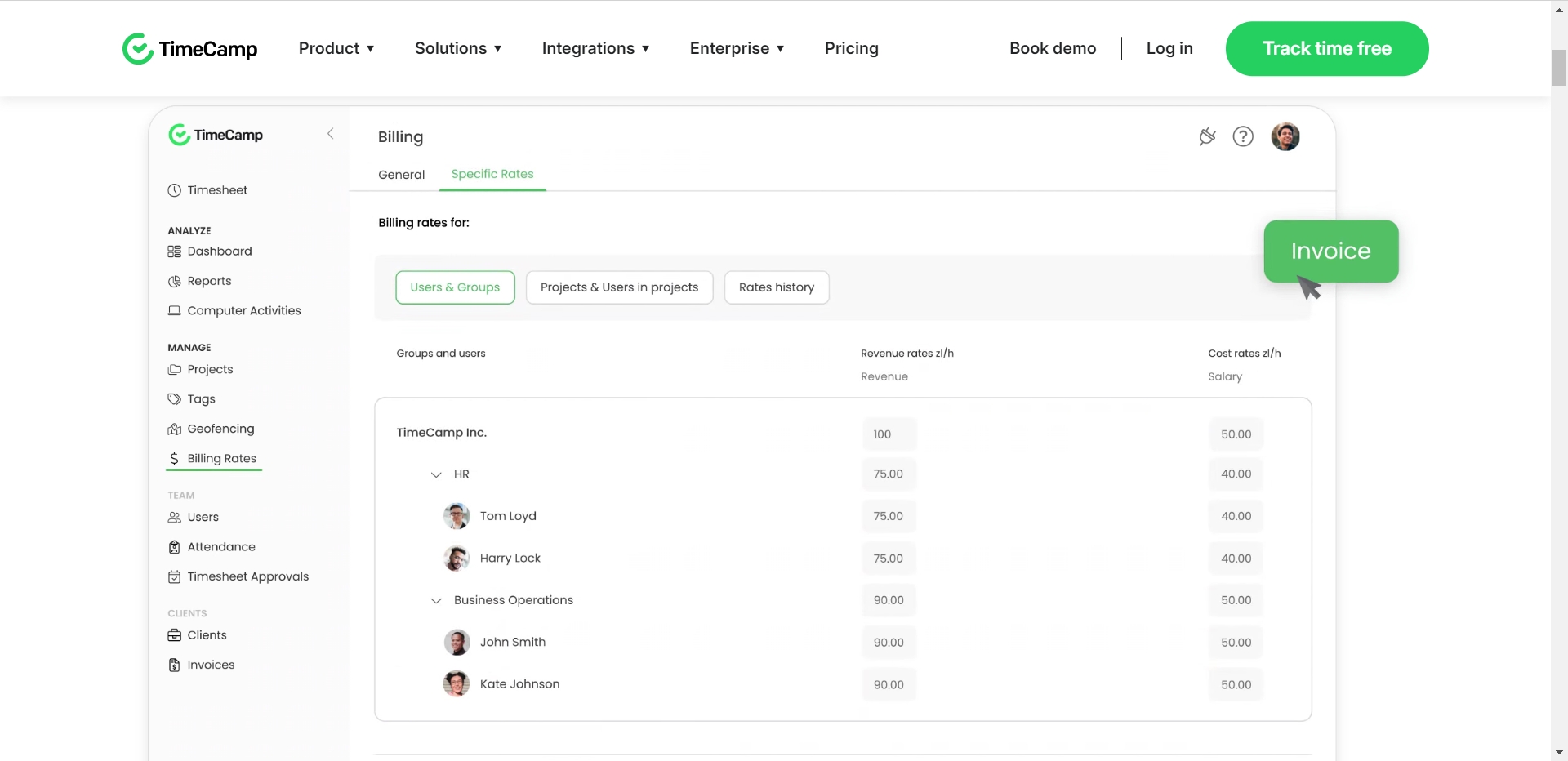Collapse the Business Operations group
This screenshot has width=1568, height=761.
pyautogui.click(x=436, y=601)
